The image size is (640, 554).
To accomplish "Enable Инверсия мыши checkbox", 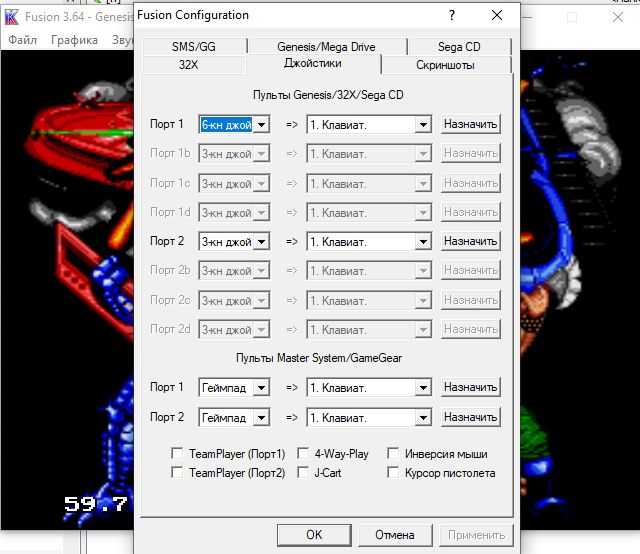I will (x=393, y=453).
